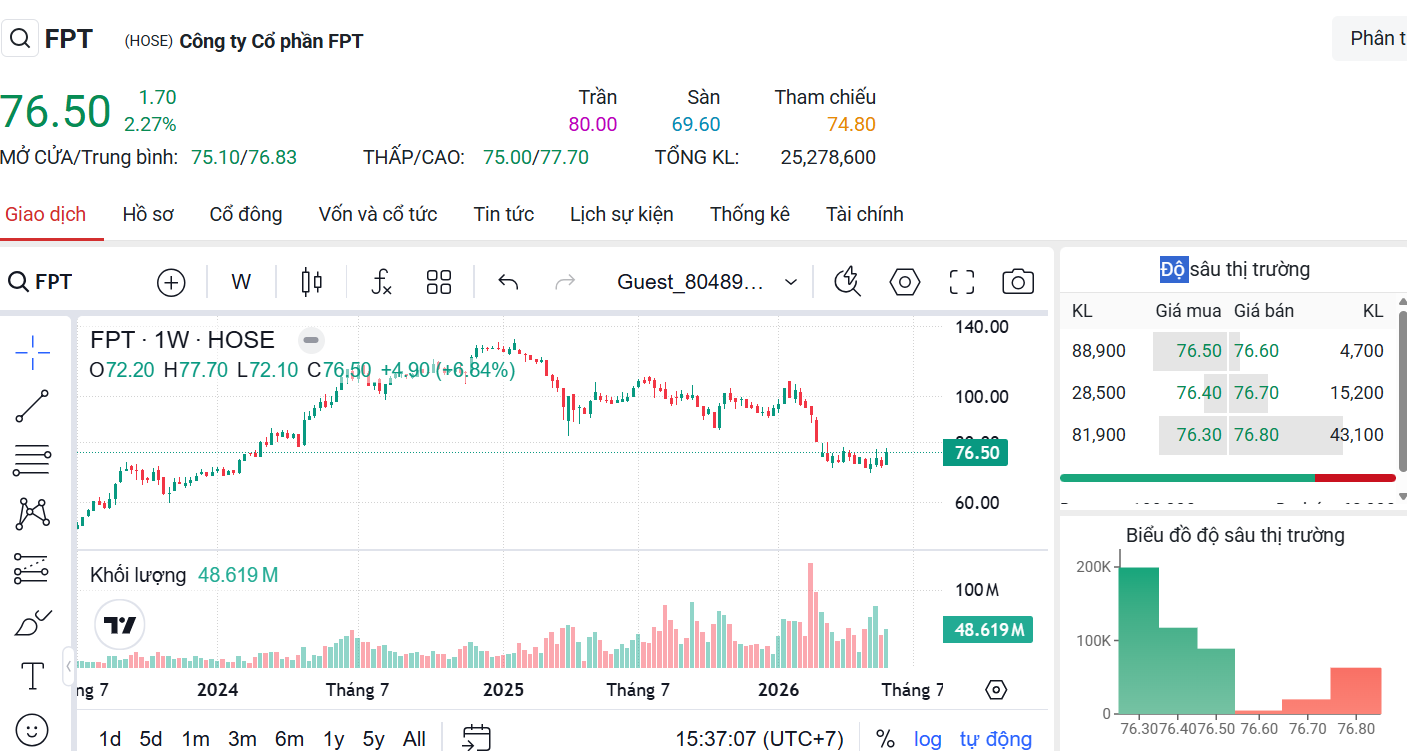This screenshot has width=1407, height=751.
Task: Open the fx indicators menu
Action: point(381,283)
